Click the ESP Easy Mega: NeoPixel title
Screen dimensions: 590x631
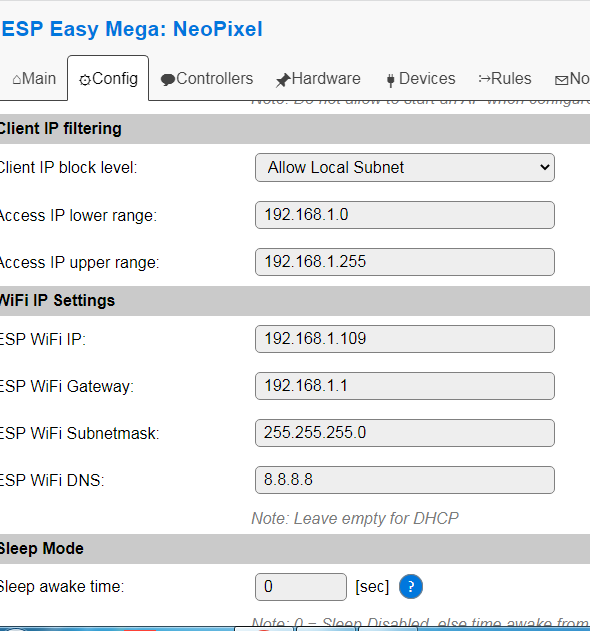point(132,29)
